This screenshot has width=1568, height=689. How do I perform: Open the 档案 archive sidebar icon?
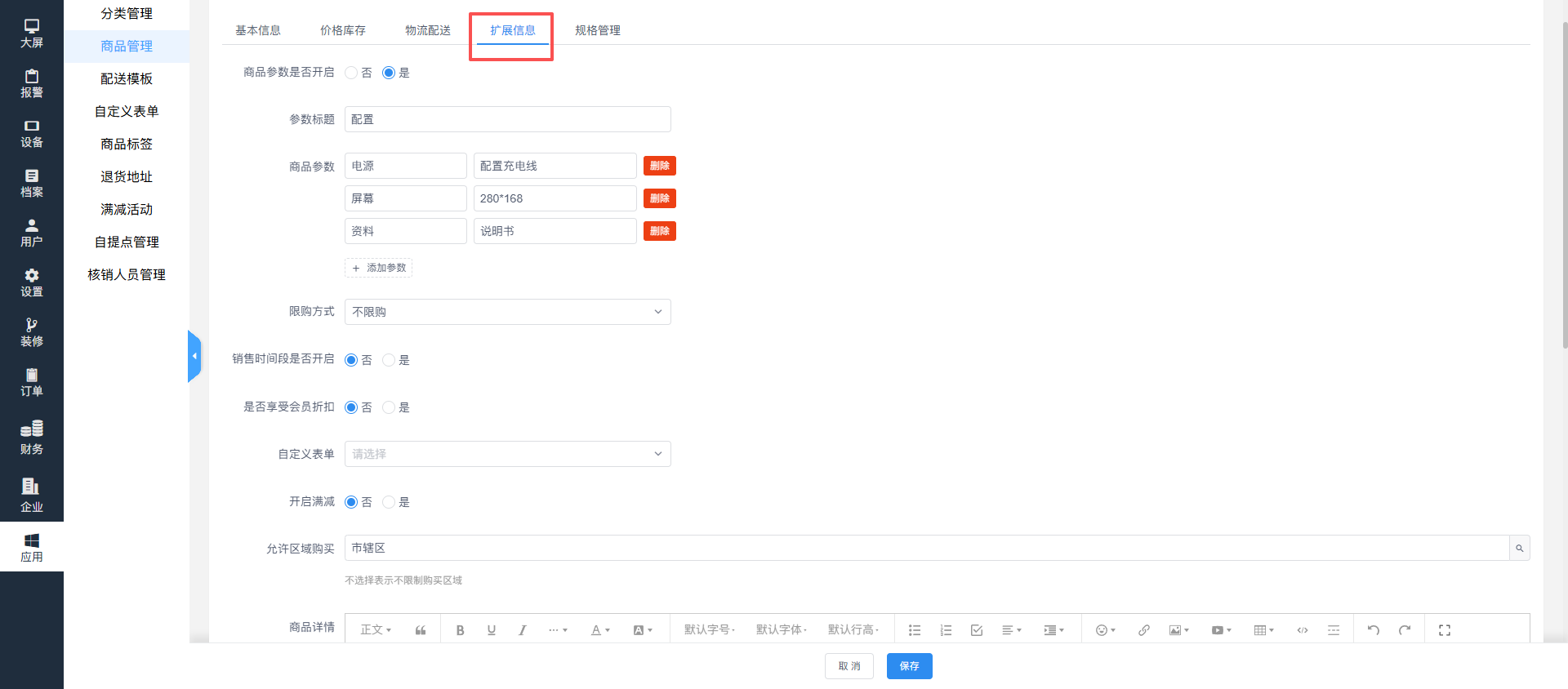pyautogui.click(x=31, y=183)
